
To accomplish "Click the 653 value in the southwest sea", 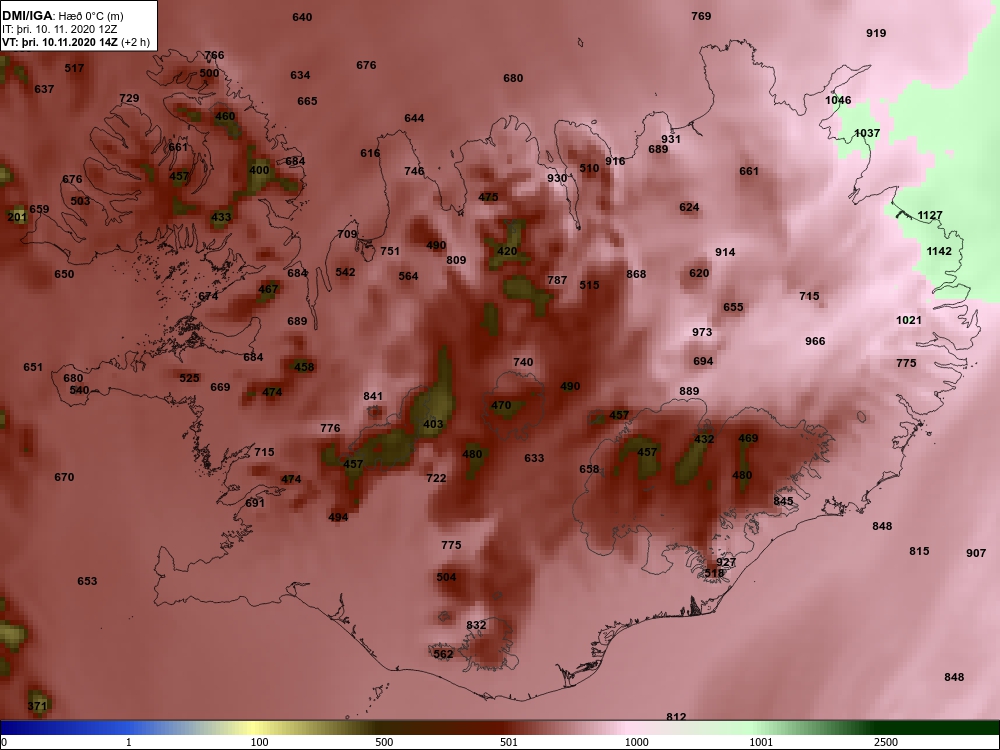I will click(x=87, y=582).
